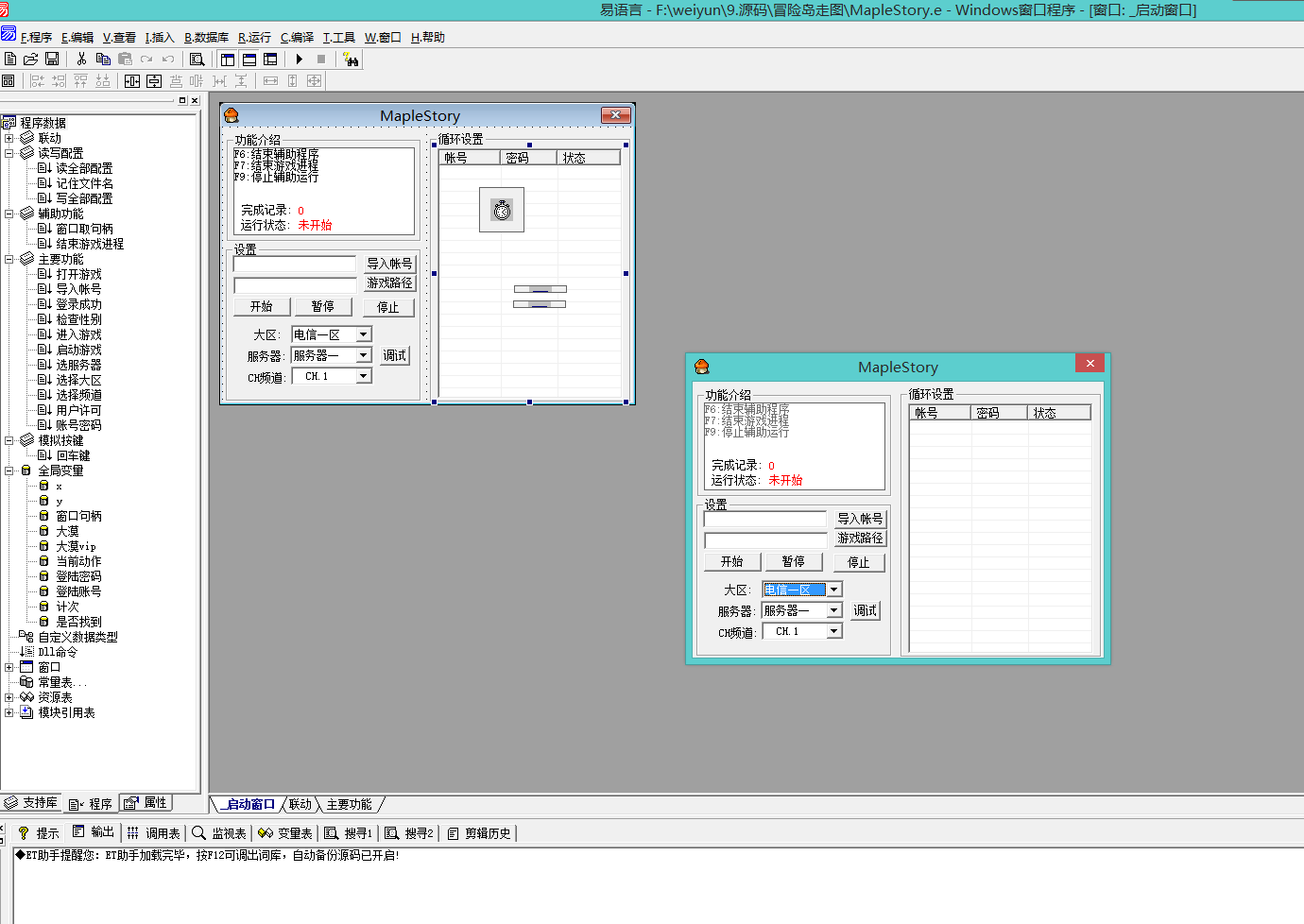Image resolution: width=1304 pixels, height=924 pixels.
Task: Click the Find magnifier toolbar icon
Action: click(x=197, y=59)
